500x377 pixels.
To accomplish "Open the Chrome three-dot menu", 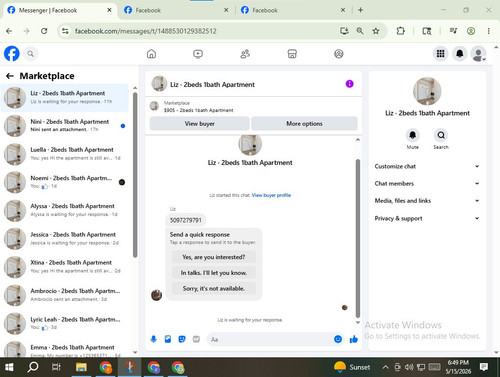I will click(x=489, y=31).
